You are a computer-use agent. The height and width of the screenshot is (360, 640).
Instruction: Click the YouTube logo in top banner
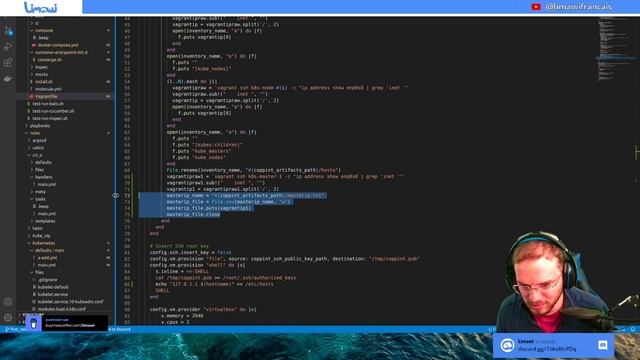tap(536, 7)
